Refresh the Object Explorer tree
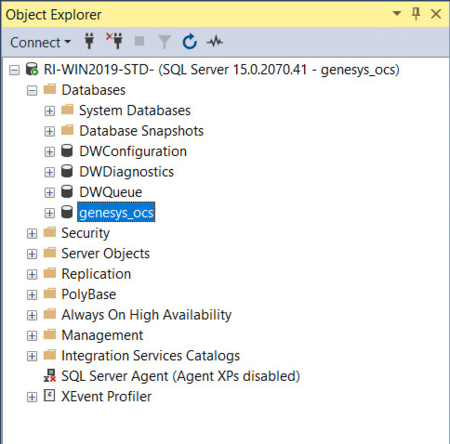This screenshot has height=444, width=450. click(190, 42)
